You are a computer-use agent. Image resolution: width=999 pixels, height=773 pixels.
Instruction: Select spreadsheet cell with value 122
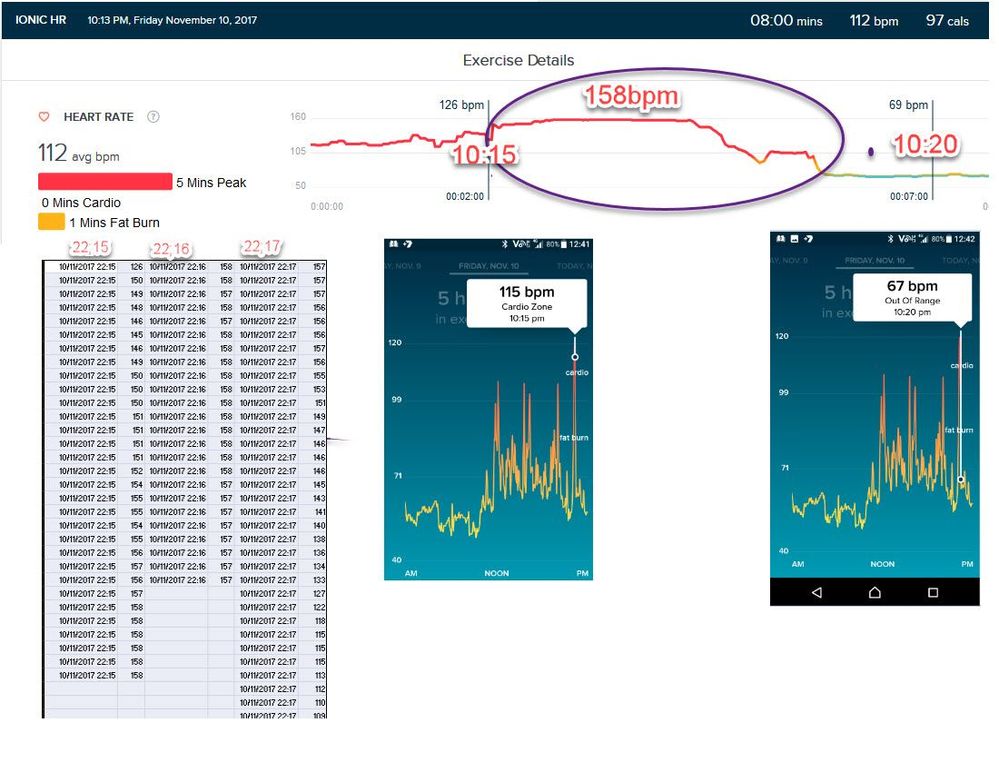(x=313, y=607)
